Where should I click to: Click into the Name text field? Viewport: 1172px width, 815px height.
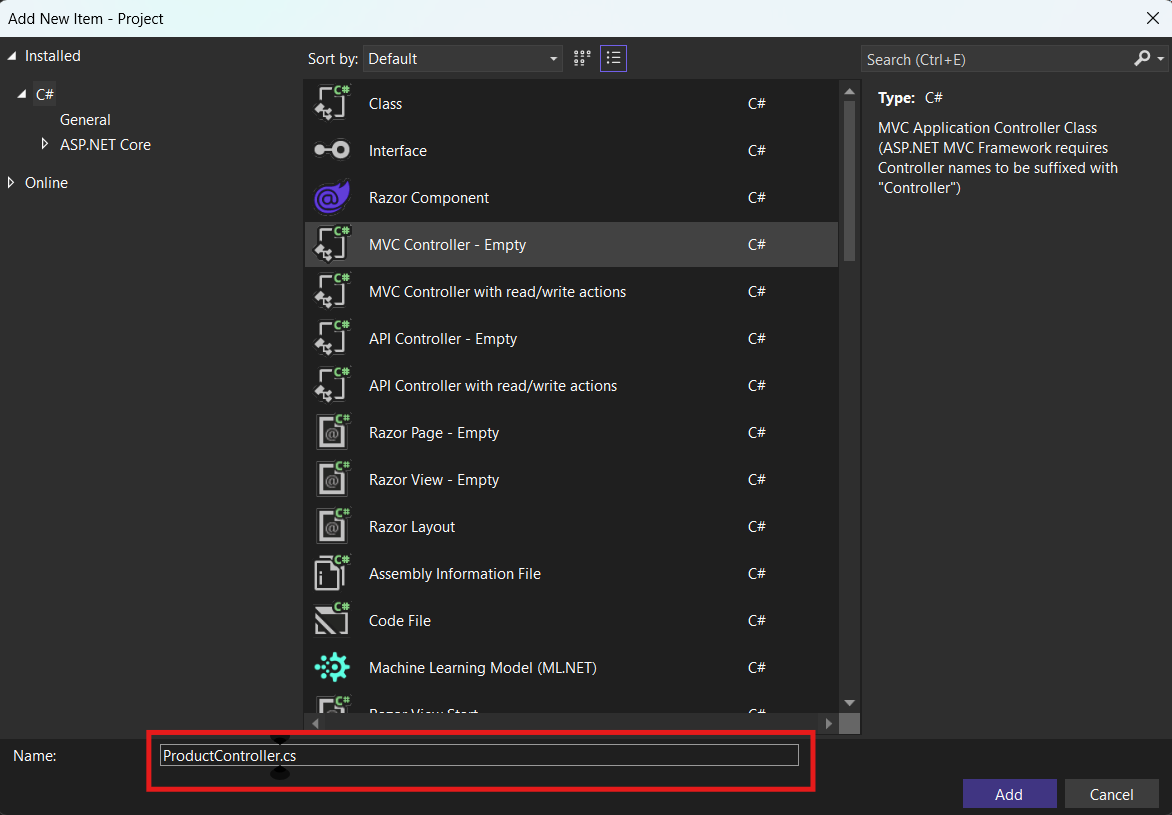[480, 755]
